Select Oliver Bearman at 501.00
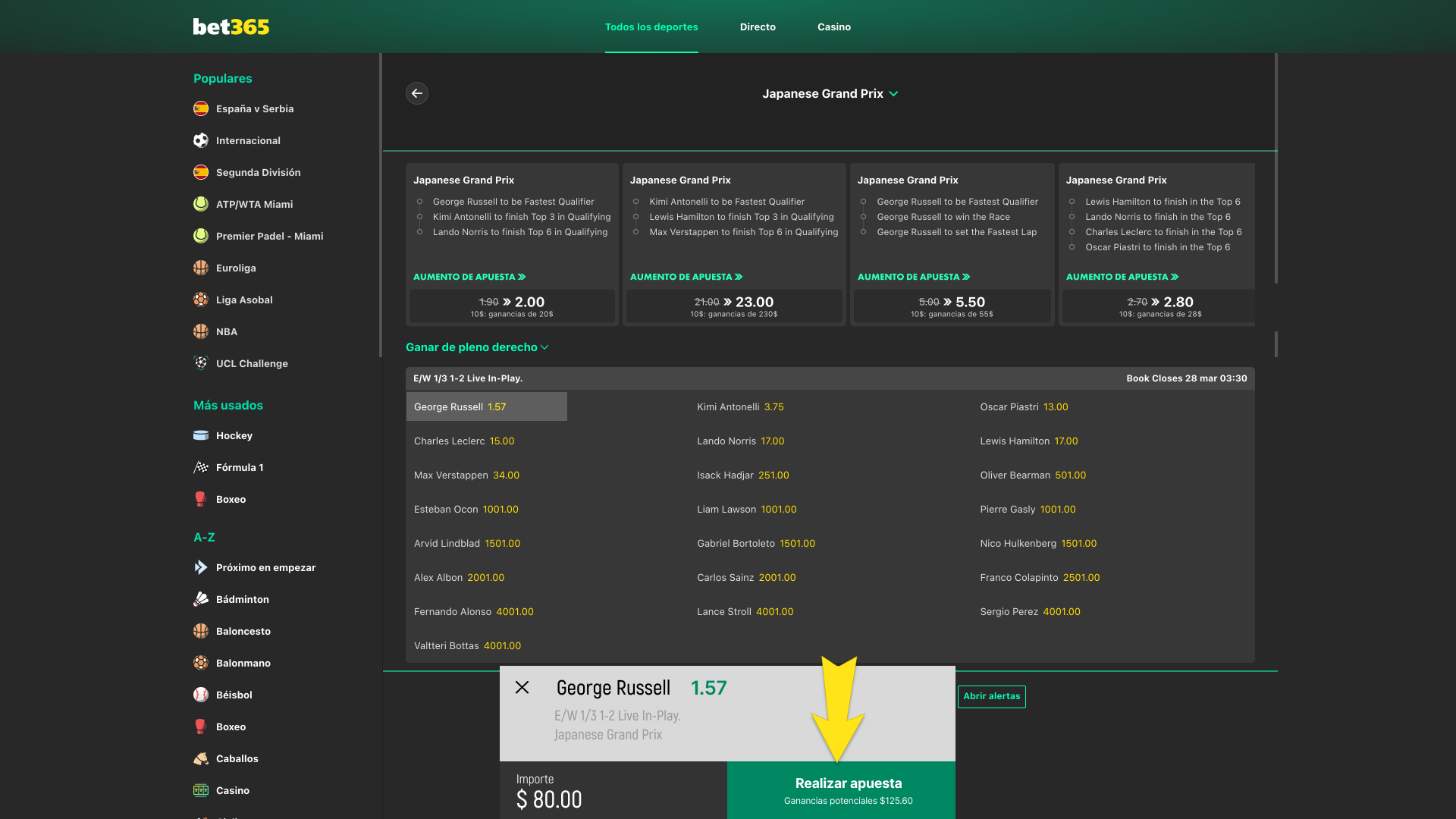 click(x=1033, y=475)
